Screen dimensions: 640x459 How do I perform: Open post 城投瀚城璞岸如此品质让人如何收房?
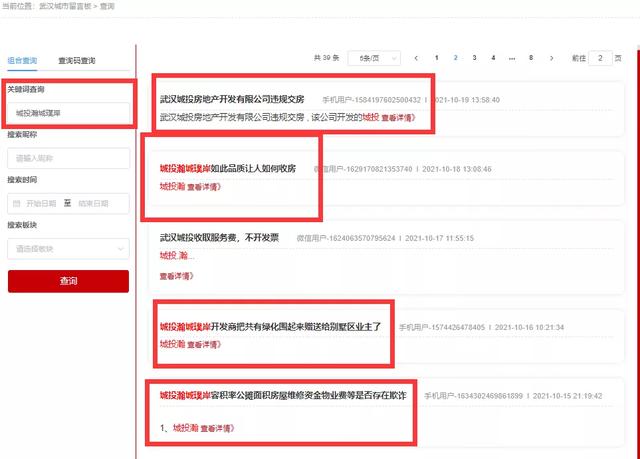[x=228, y=168]
